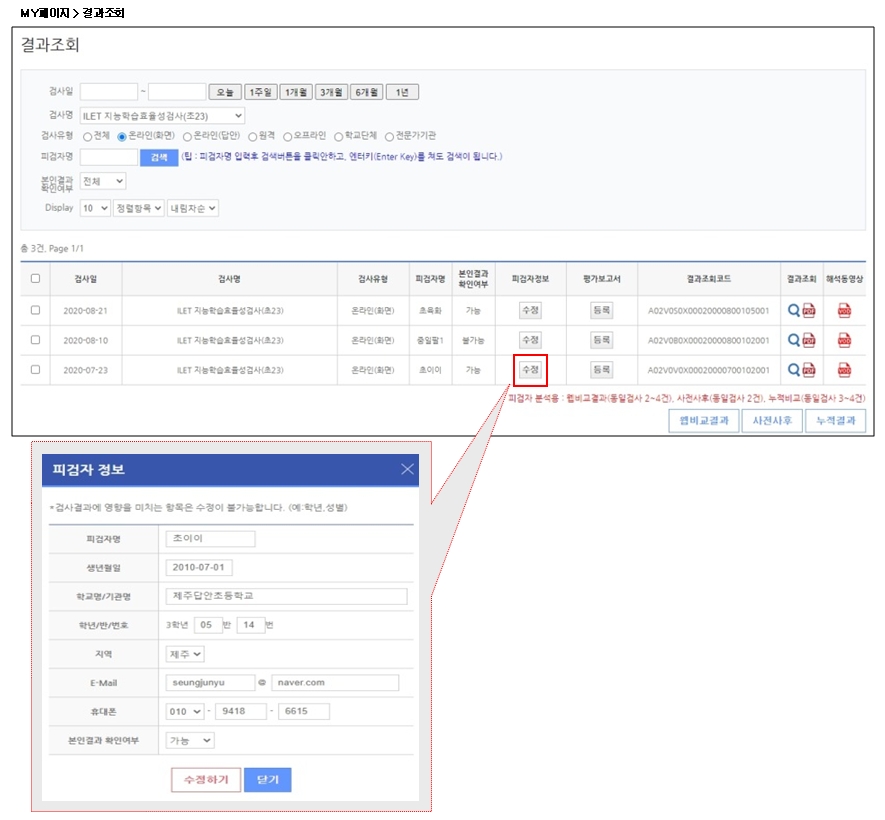Expand the 검사명 ILET test name dropdown
Viewport: 885px width, 820px height.
(x=162, y=115)
